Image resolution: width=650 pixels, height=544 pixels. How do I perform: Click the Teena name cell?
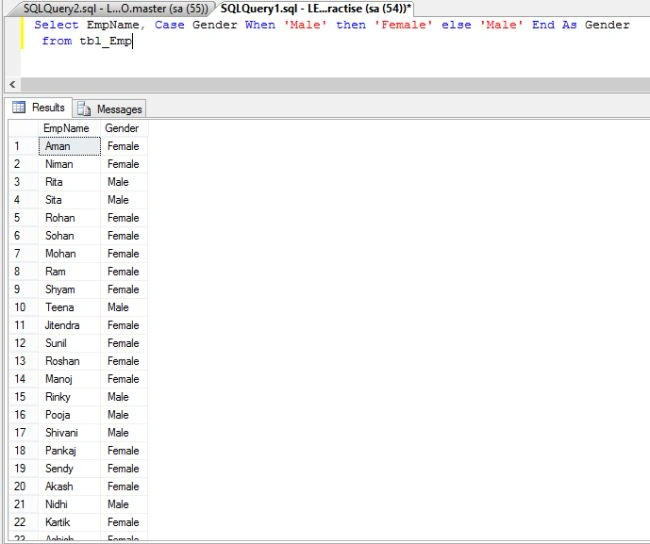pos(69,307)
